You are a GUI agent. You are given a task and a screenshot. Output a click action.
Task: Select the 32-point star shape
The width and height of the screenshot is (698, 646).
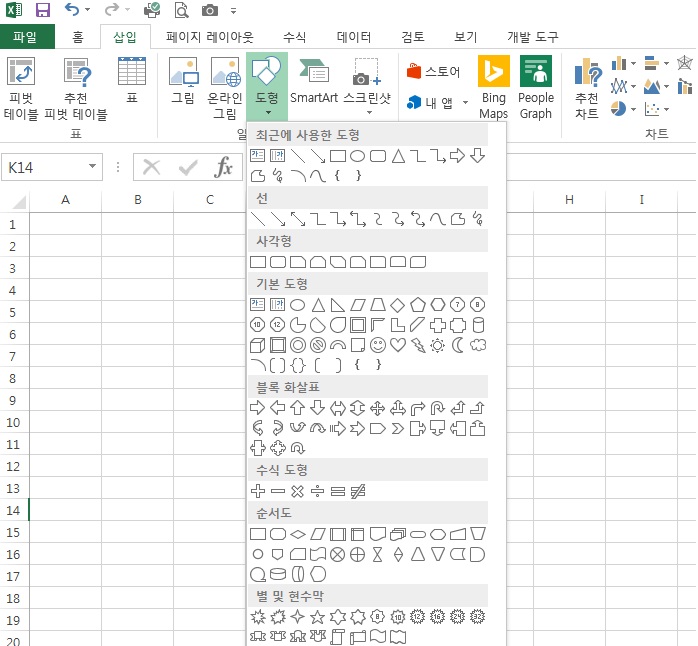pos(478,617)
